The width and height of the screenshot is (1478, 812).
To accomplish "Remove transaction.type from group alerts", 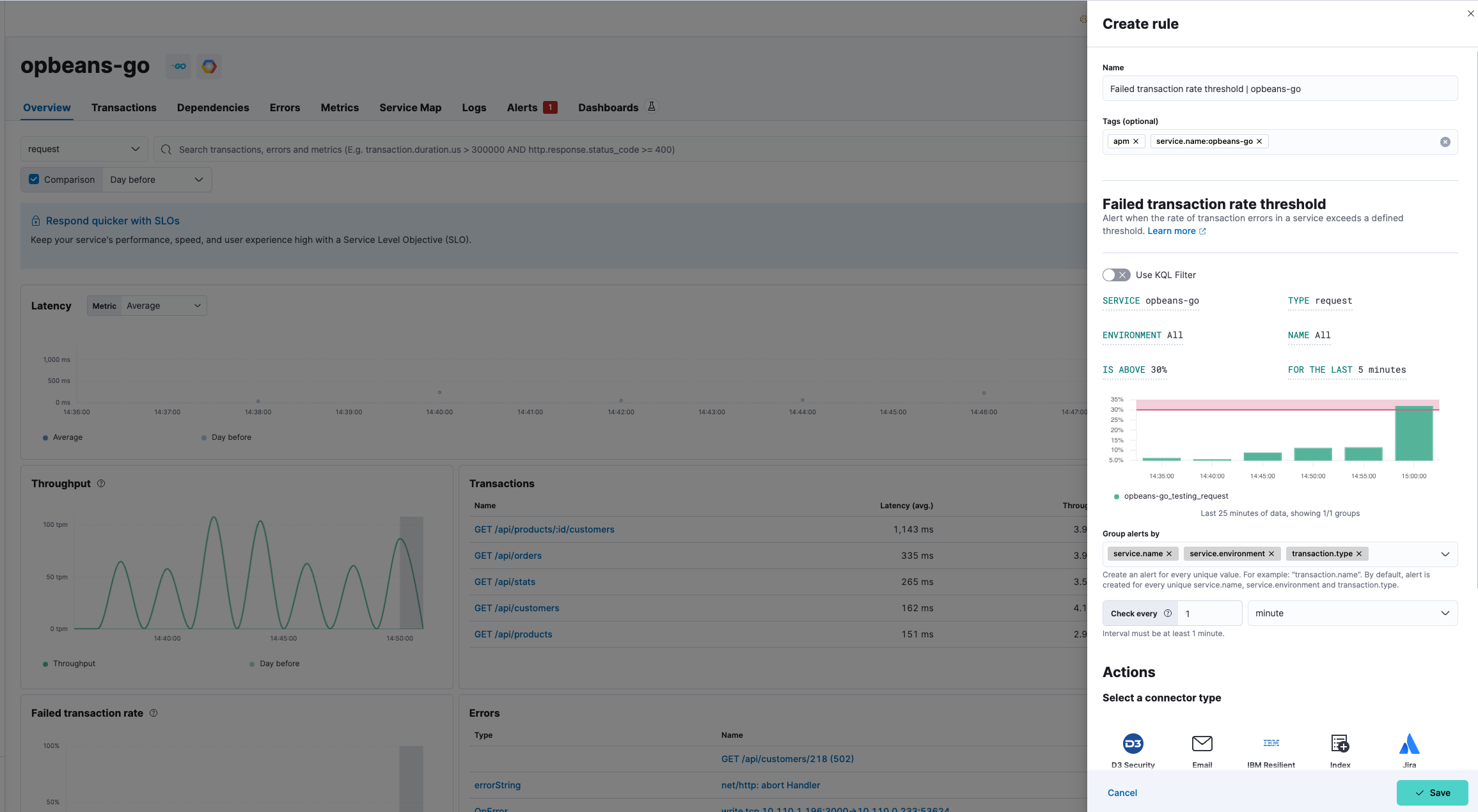I will pyautogui.click(x=1359, y=554).
